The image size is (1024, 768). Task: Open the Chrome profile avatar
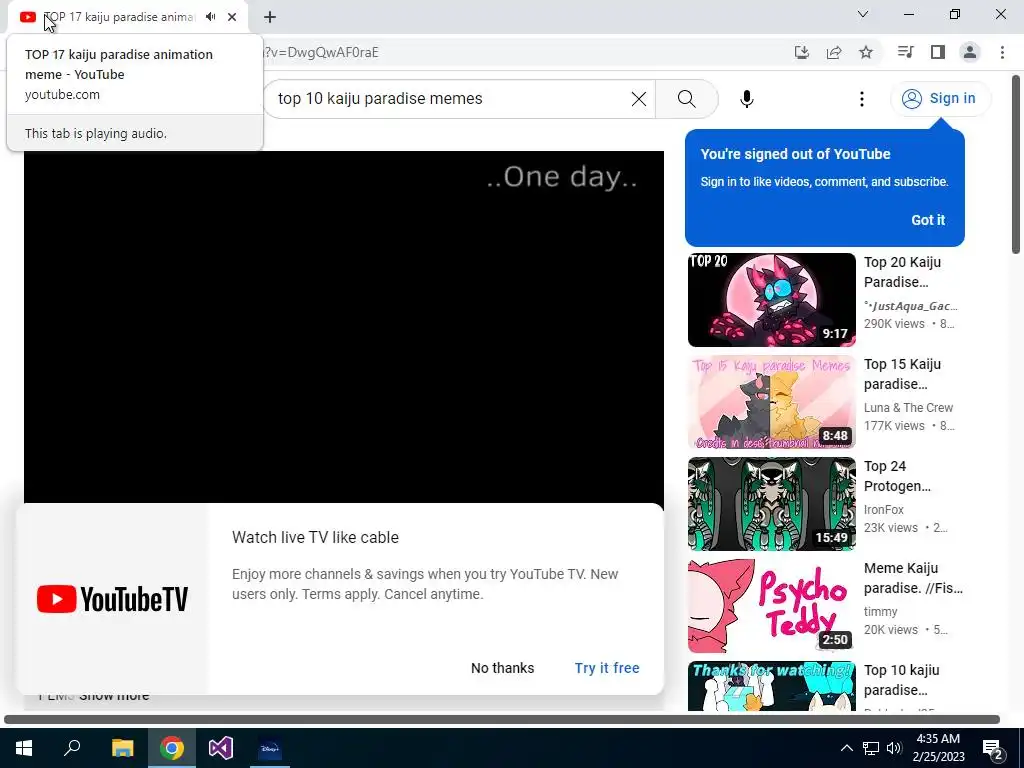970,52
